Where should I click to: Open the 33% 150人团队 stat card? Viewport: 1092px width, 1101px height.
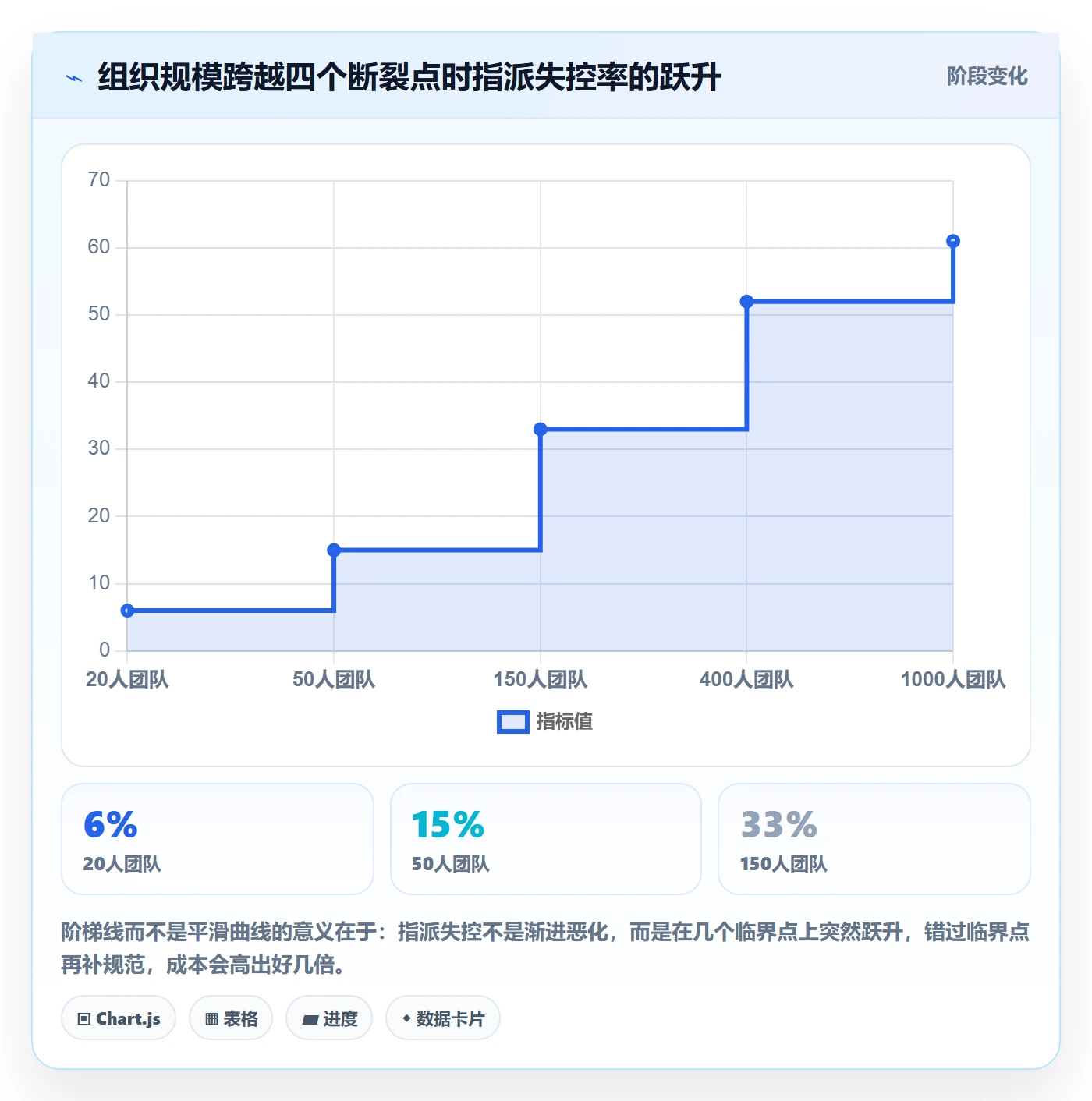[874, 839]
